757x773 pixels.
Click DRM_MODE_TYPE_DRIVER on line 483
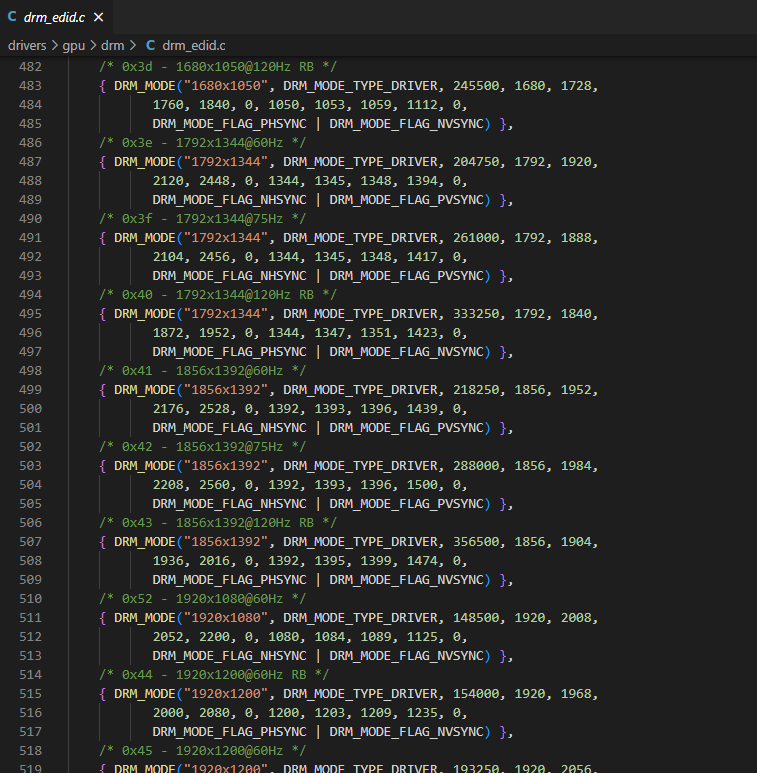[360, 86]
